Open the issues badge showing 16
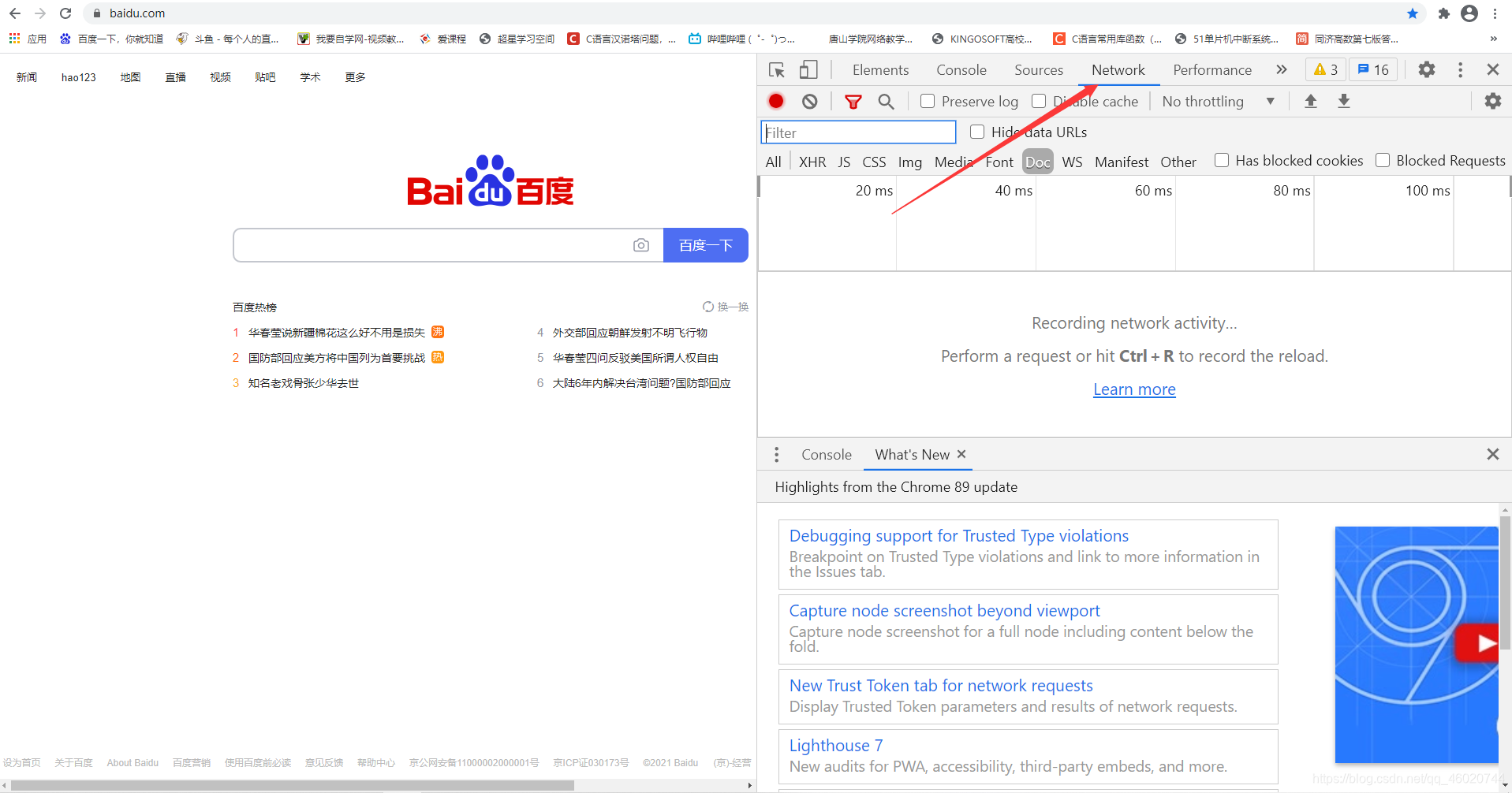This screenshot has height=793, width=1512. click(1373, 69)
